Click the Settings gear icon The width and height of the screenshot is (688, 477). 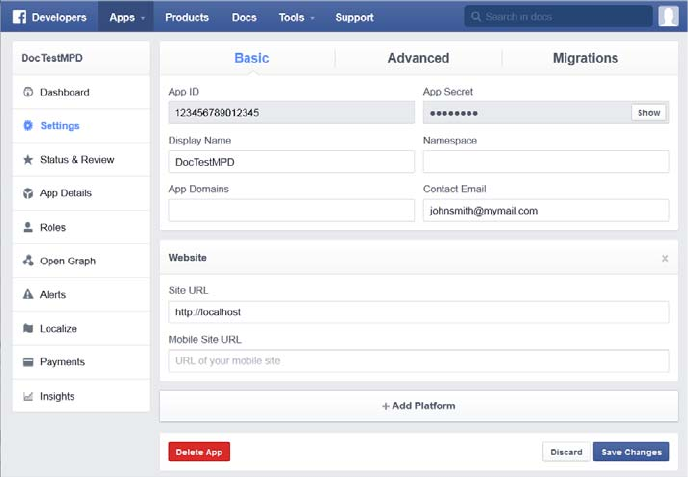click(28, 126)
